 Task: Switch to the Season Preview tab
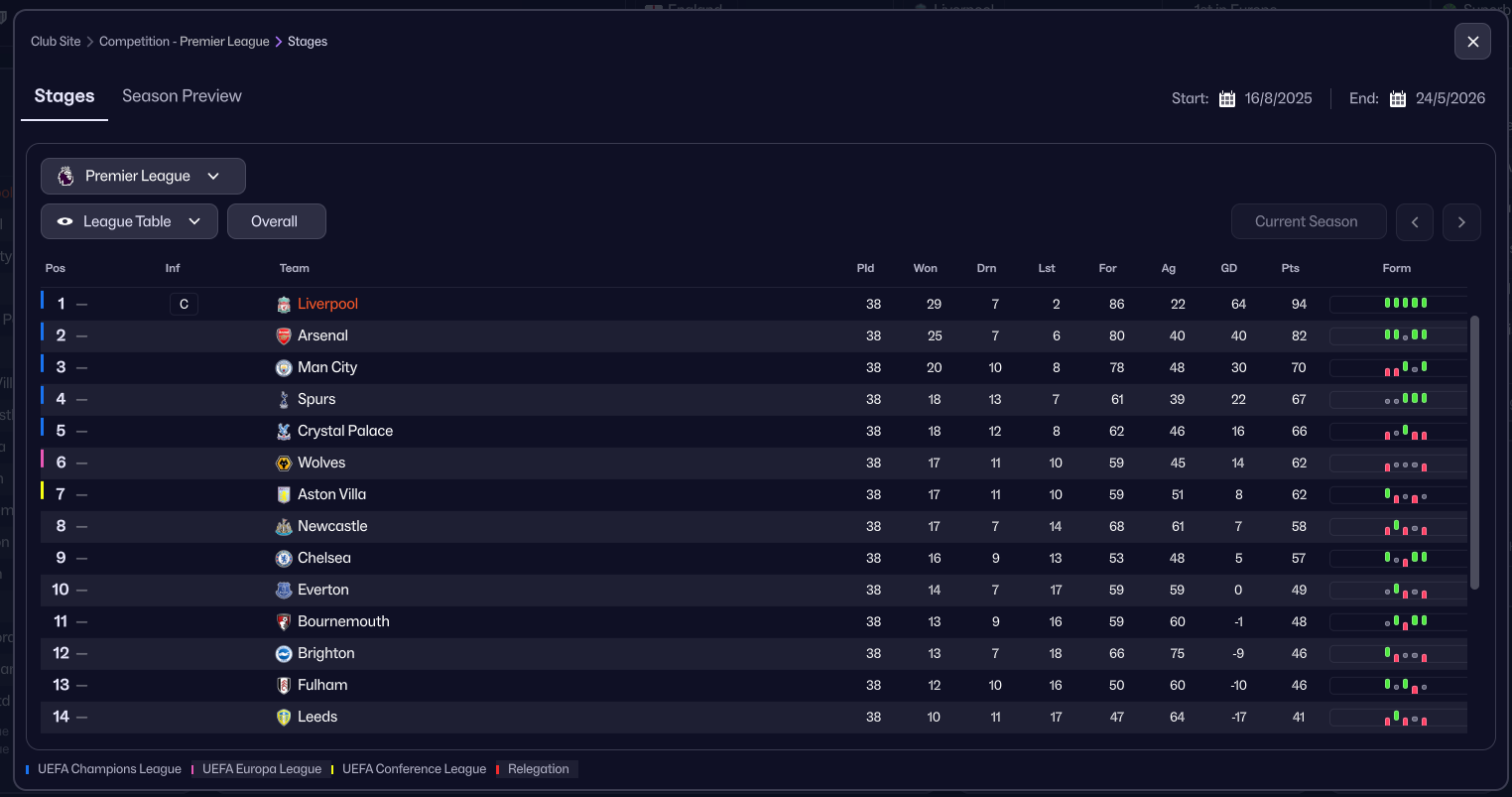tap(182, 96)
